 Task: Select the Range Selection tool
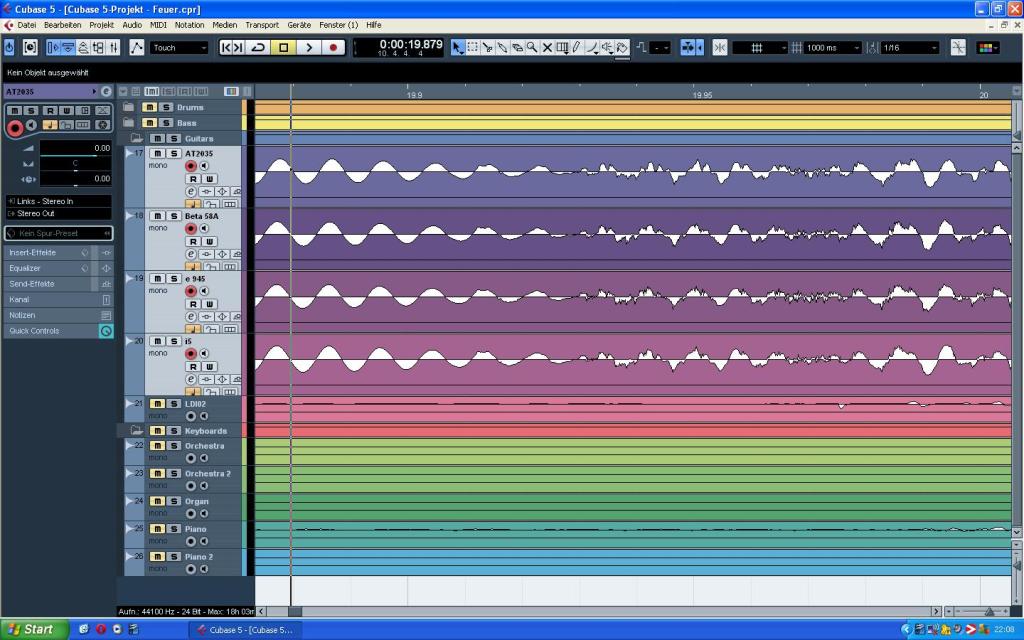472,48
